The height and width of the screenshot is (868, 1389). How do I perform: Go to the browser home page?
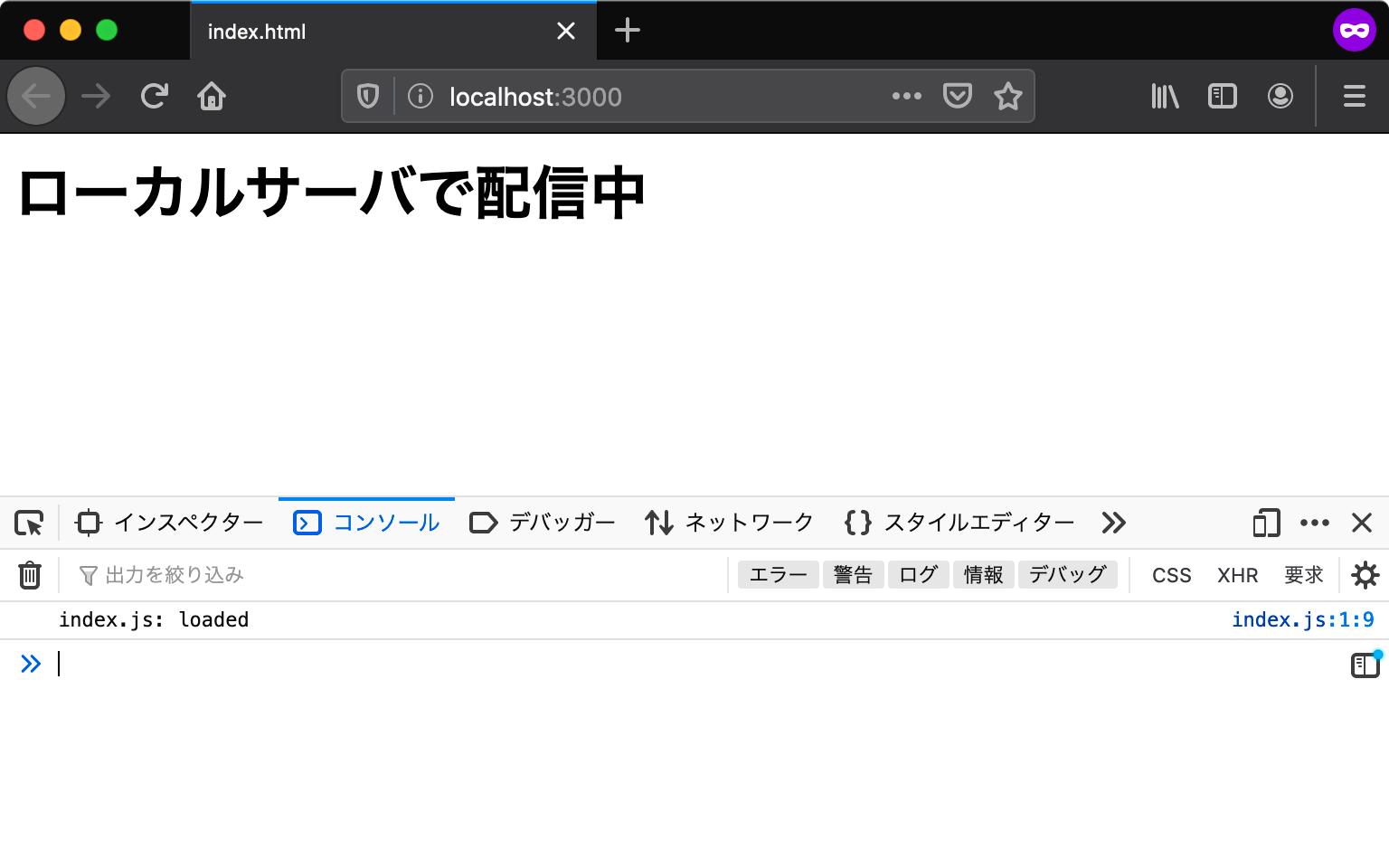point(212,96)
